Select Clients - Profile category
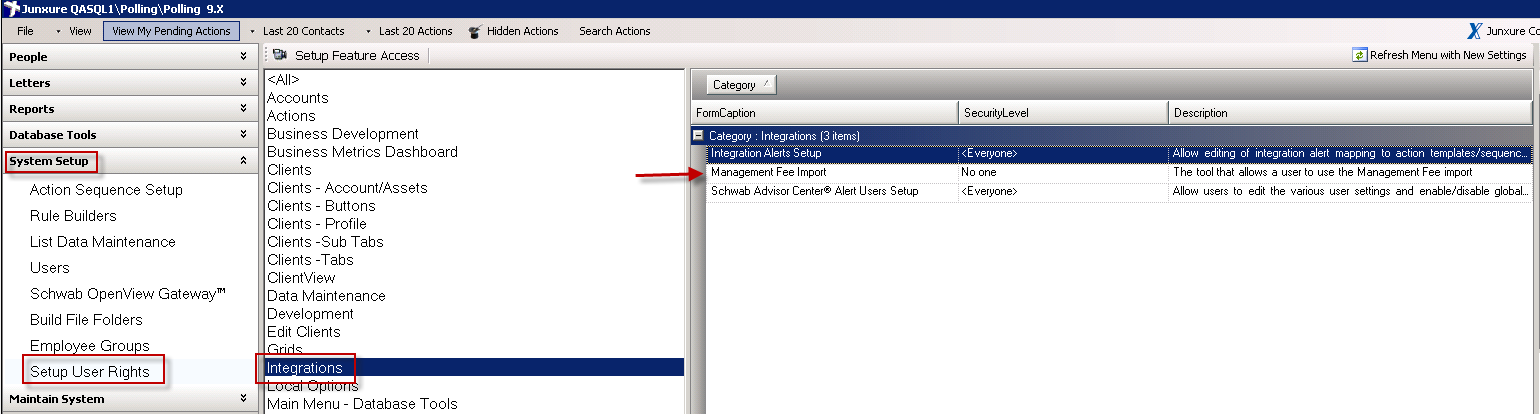This screenshot has height=414, width=1540. tap(474, 224)
